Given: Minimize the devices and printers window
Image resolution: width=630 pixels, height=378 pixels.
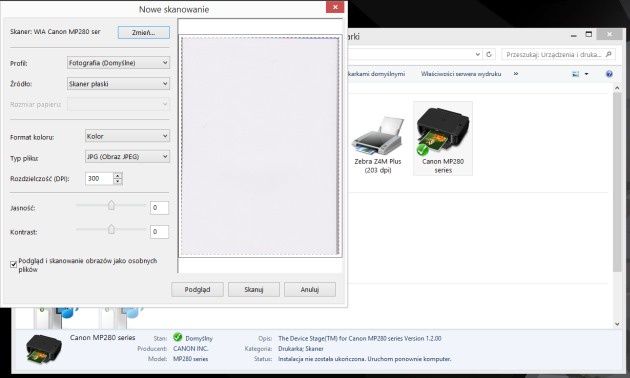Looking at the screenshot, I should pos(574,35).
